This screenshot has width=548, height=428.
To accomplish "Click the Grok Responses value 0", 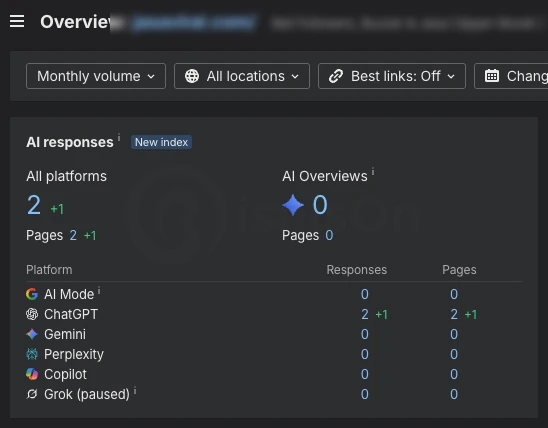I will click(365, 394).
